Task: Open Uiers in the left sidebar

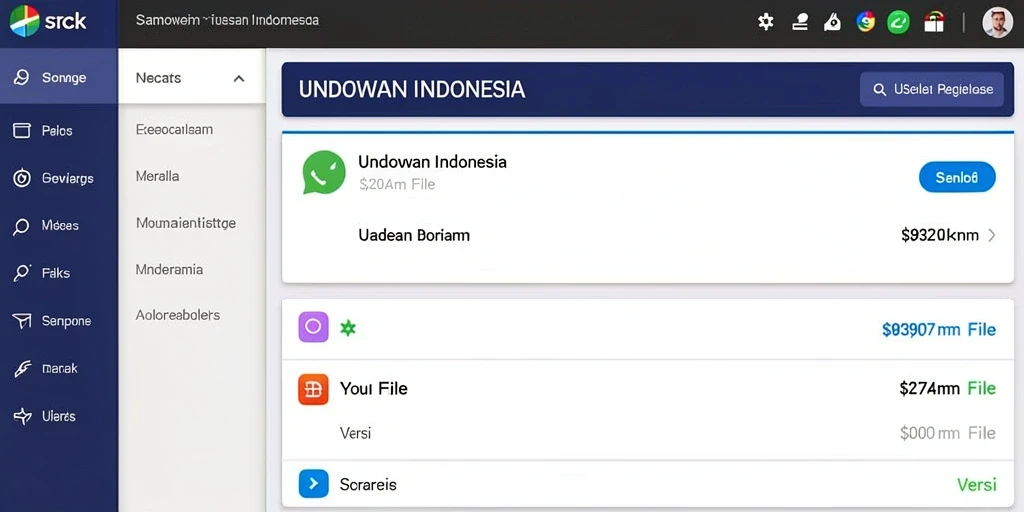Action: click(59, 416)
